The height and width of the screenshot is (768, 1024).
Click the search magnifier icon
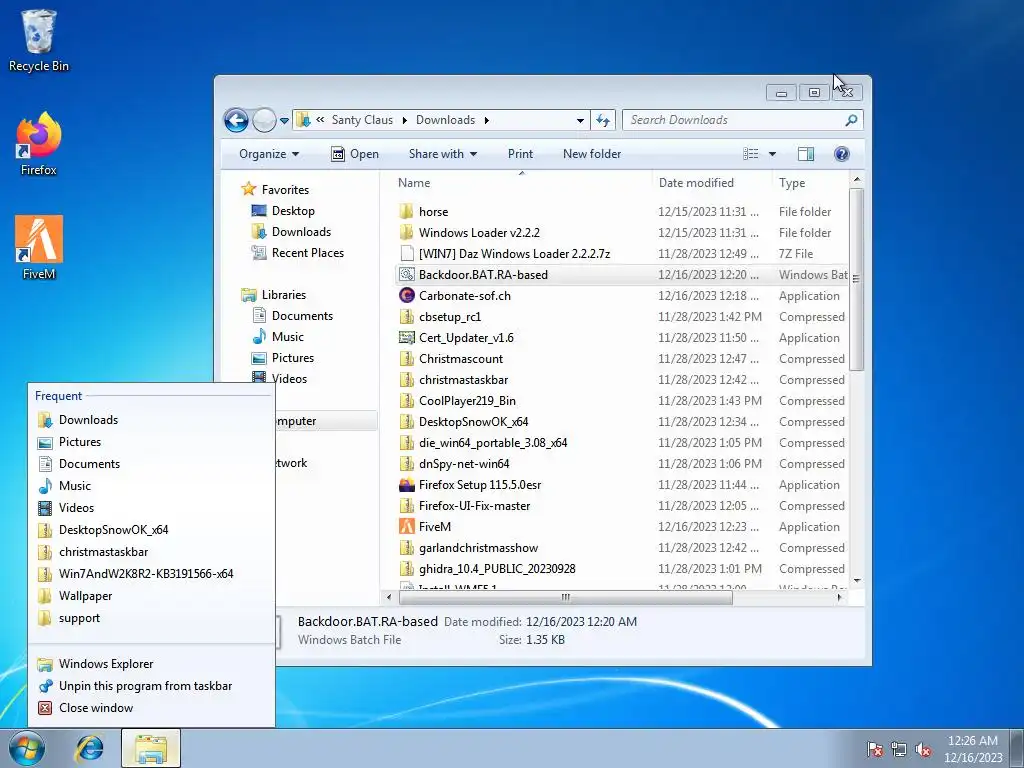pos(850,120)
